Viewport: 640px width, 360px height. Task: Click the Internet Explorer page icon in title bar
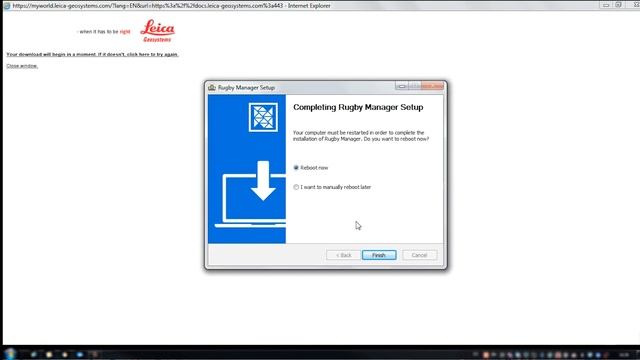pos(7,6)
